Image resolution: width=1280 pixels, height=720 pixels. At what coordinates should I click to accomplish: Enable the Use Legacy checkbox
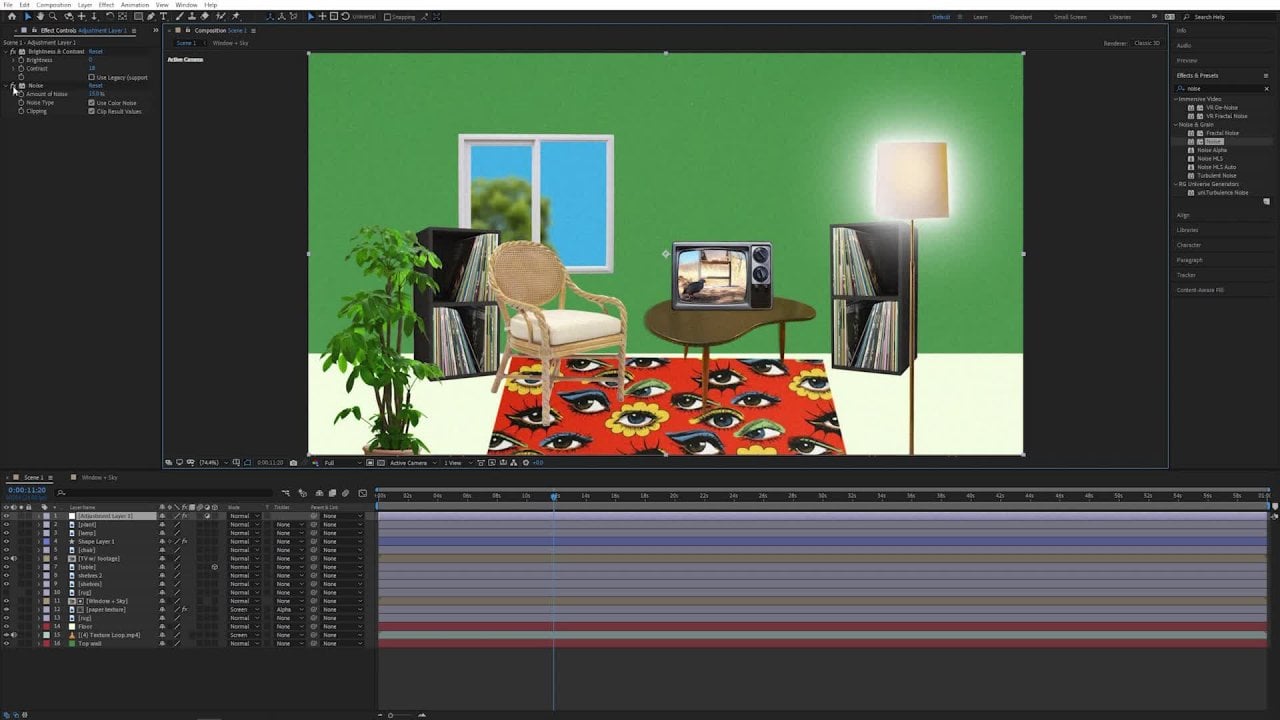(x=92, y=77)
